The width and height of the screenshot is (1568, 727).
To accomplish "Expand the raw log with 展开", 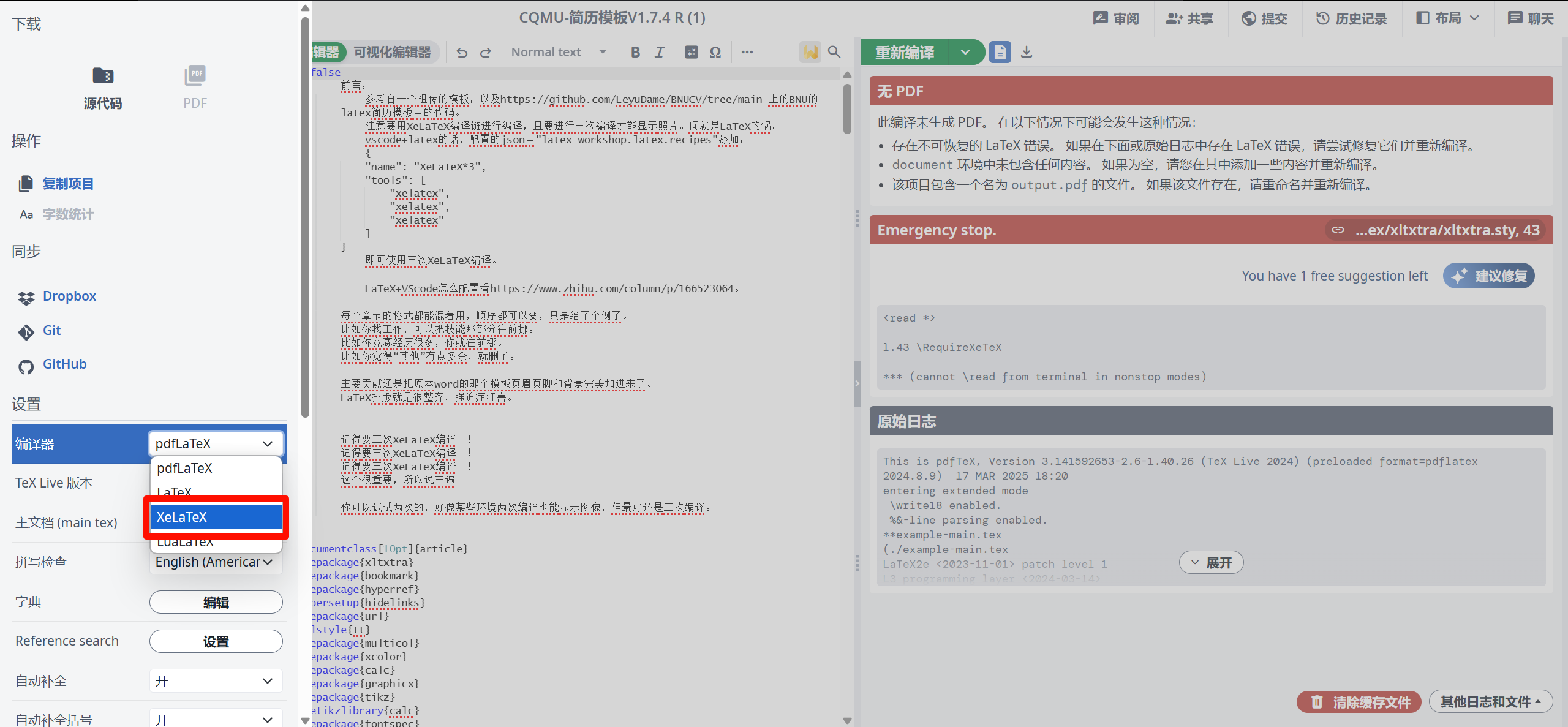I will coord(1211,563).
